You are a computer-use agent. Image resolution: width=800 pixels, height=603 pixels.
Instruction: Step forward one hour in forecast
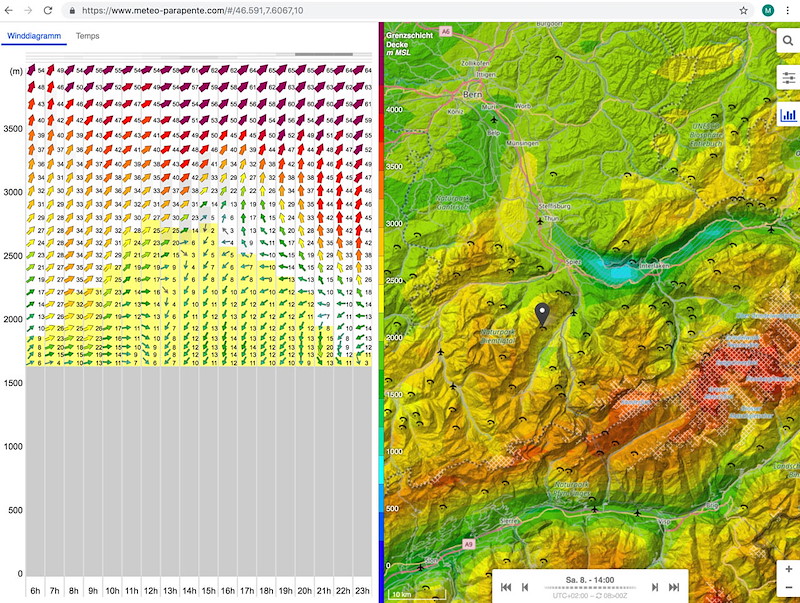655,587
